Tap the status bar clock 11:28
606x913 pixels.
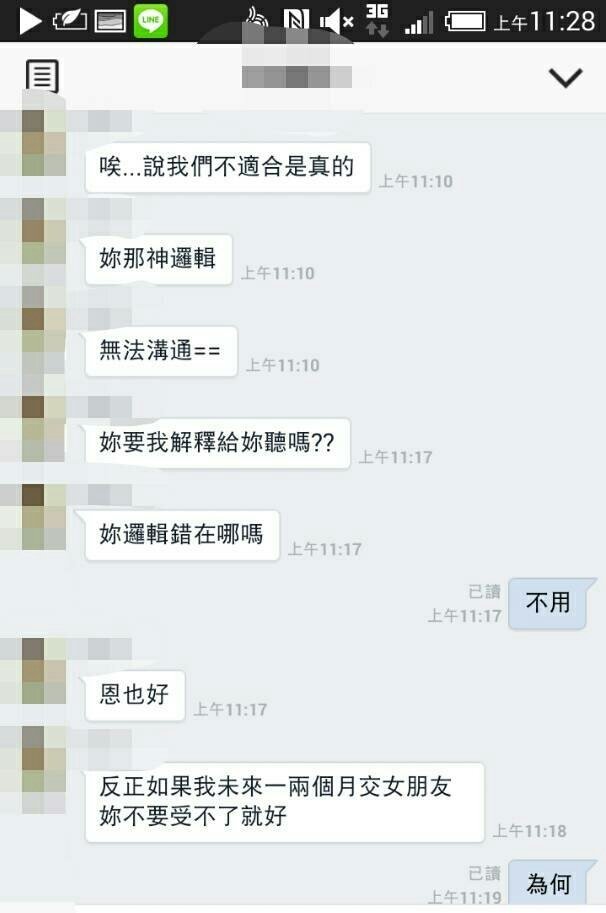[x=544, y=22]
